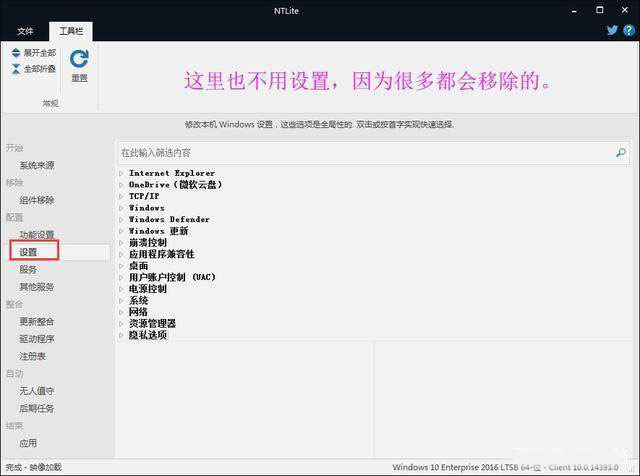640x476 pixels.
Task: Select 设置 in the sidebar
Action: 28,252
